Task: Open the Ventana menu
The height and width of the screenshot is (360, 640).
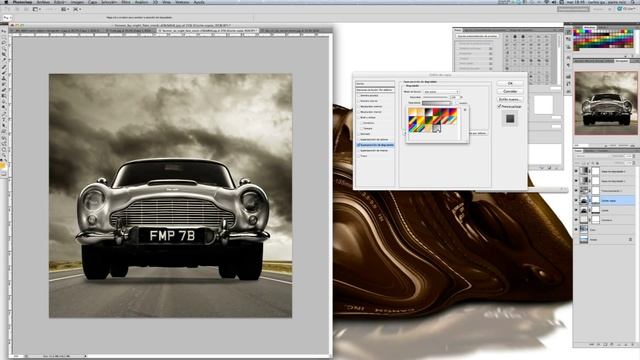Action: 182,2
